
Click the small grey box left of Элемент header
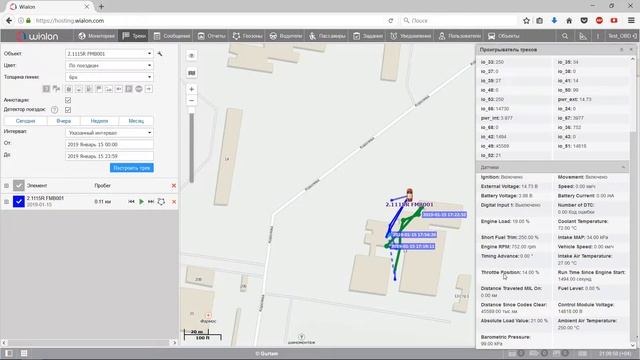tap(6, 186)
